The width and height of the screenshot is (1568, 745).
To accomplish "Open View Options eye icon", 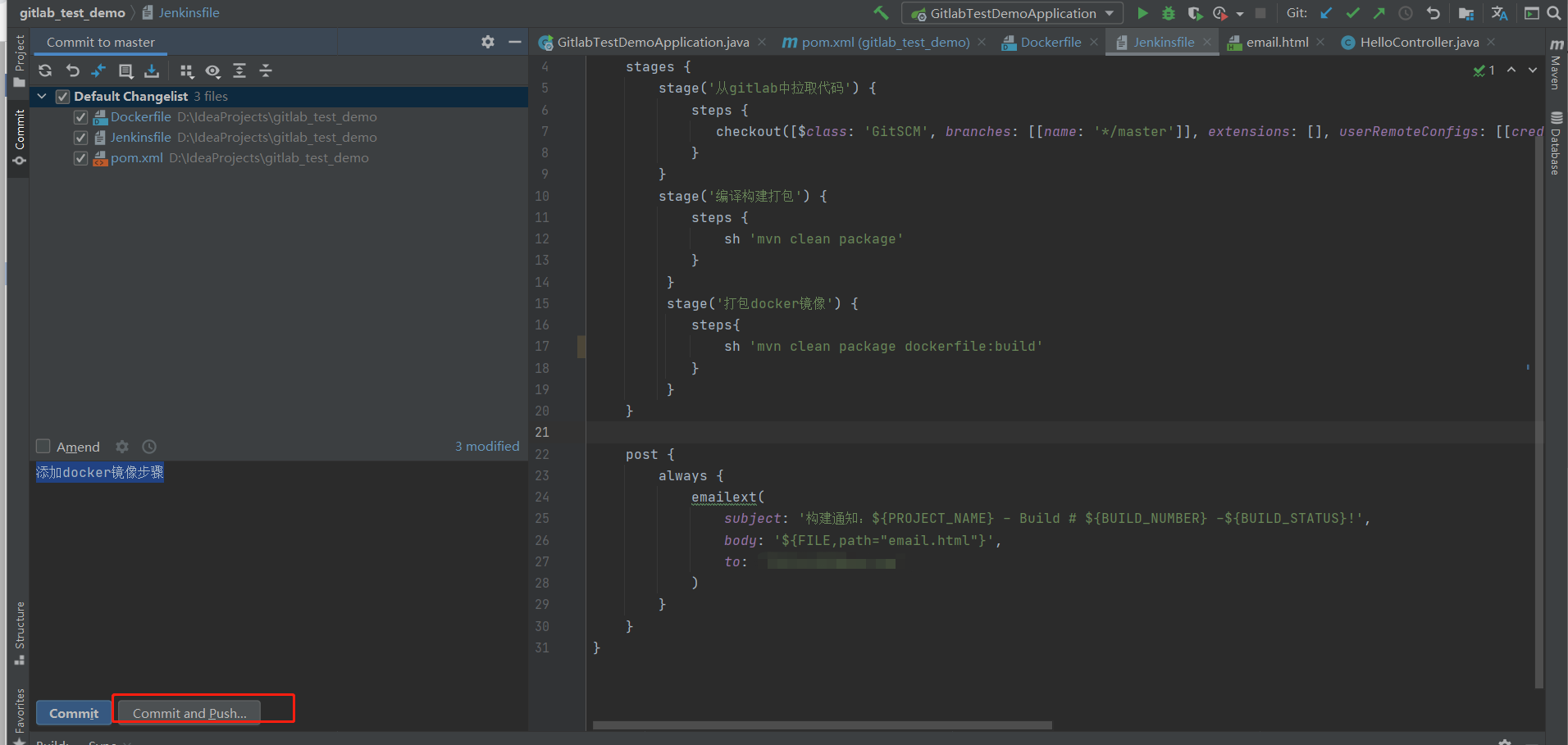I will coord(213,71).
